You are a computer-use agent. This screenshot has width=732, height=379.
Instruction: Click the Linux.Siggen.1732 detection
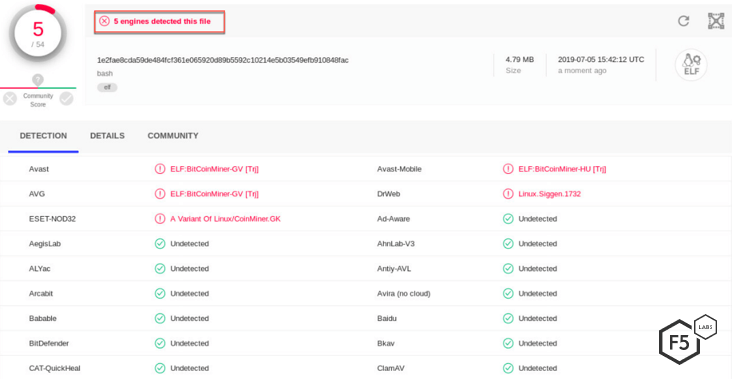[549, 194]
